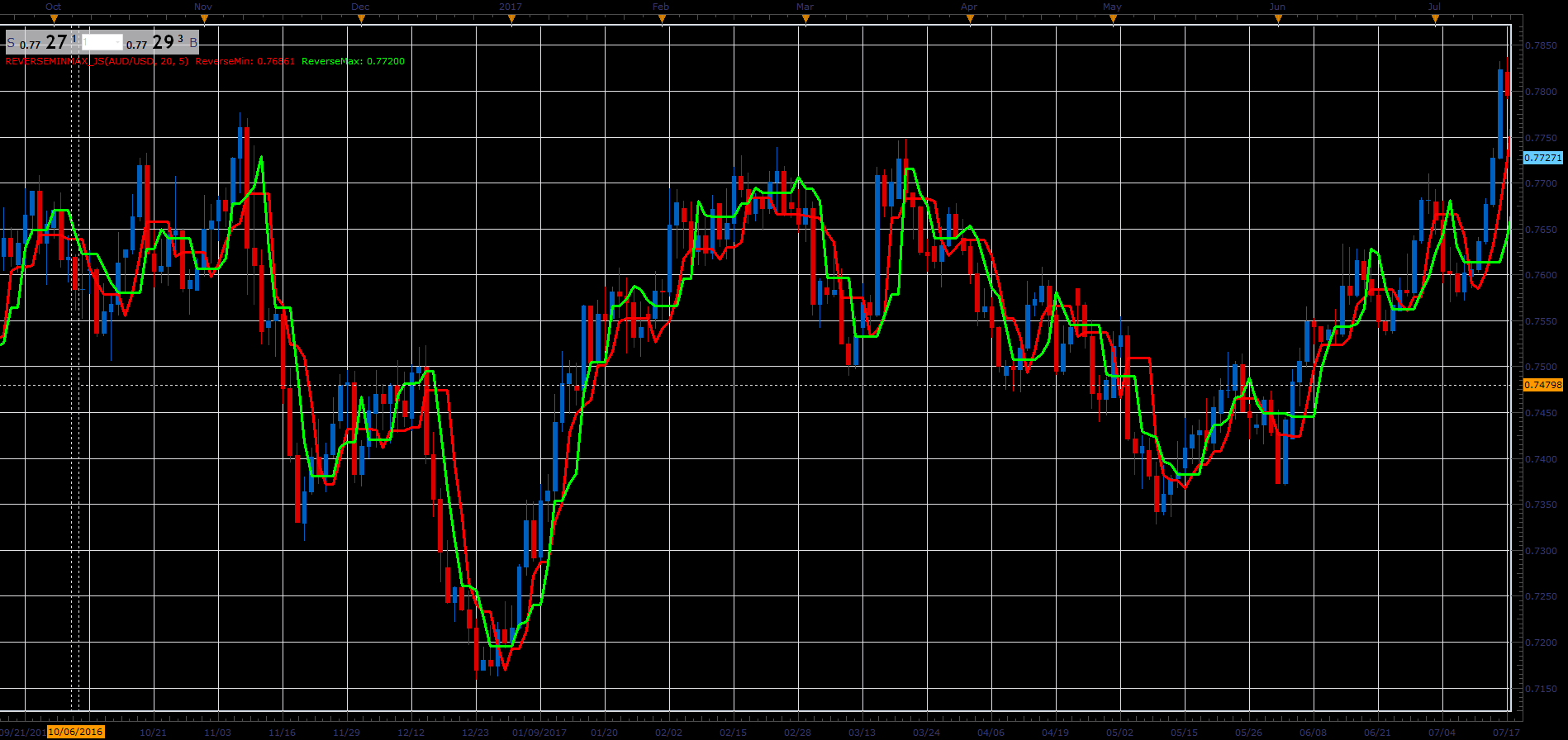The image size is (1568, 740).
Task: Click the 11/29 date axis label
Action: 346,733
